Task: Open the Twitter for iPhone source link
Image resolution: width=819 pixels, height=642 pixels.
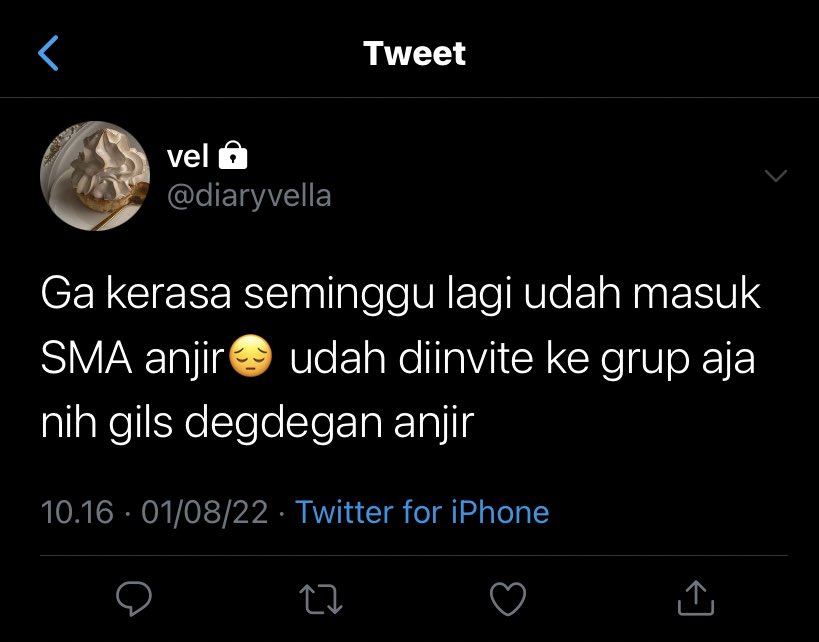Action: click(x=422, y=511)
